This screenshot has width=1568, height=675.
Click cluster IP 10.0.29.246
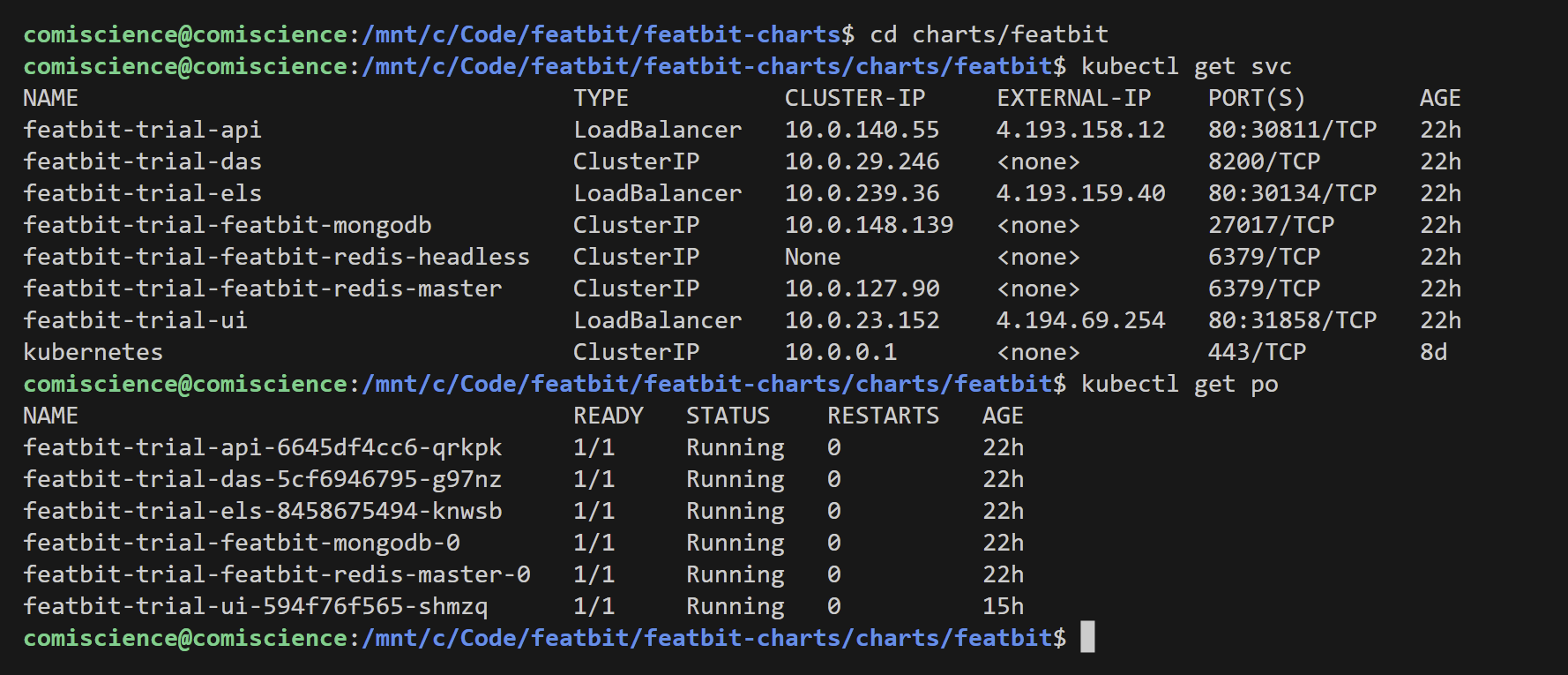pyautogui.click(x=862, y=161)
